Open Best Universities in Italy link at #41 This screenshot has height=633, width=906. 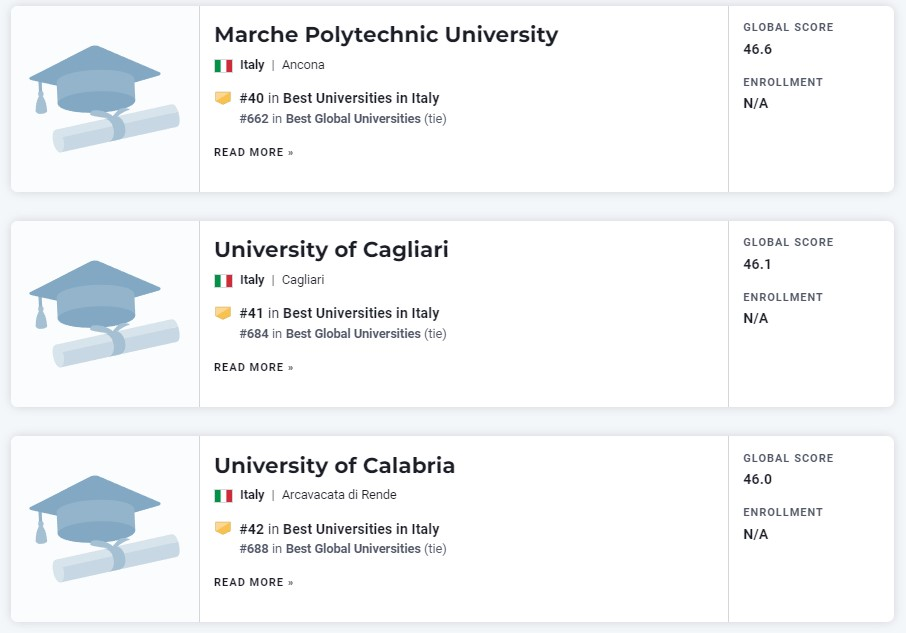coord(361,313)
